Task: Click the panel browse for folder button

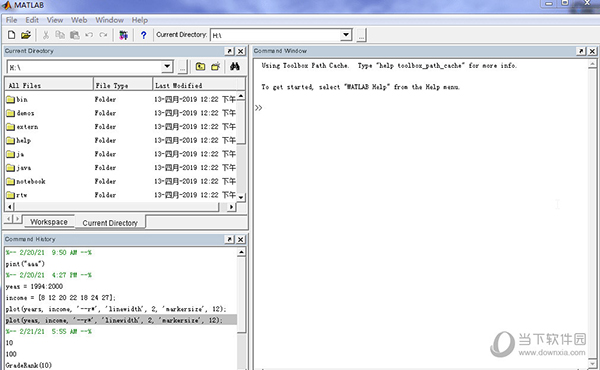Action: [x=183, y=67]
